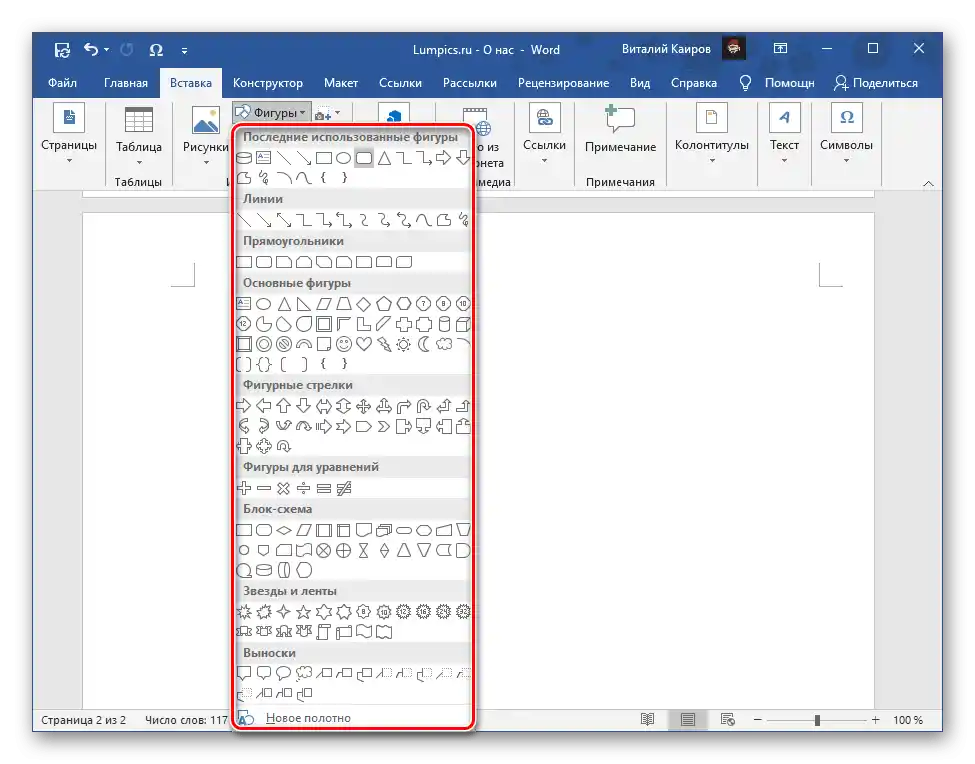Insert the Smiley Face shape
The height and width of the screenshot is (764, 975).
click(x=344, y=344)
